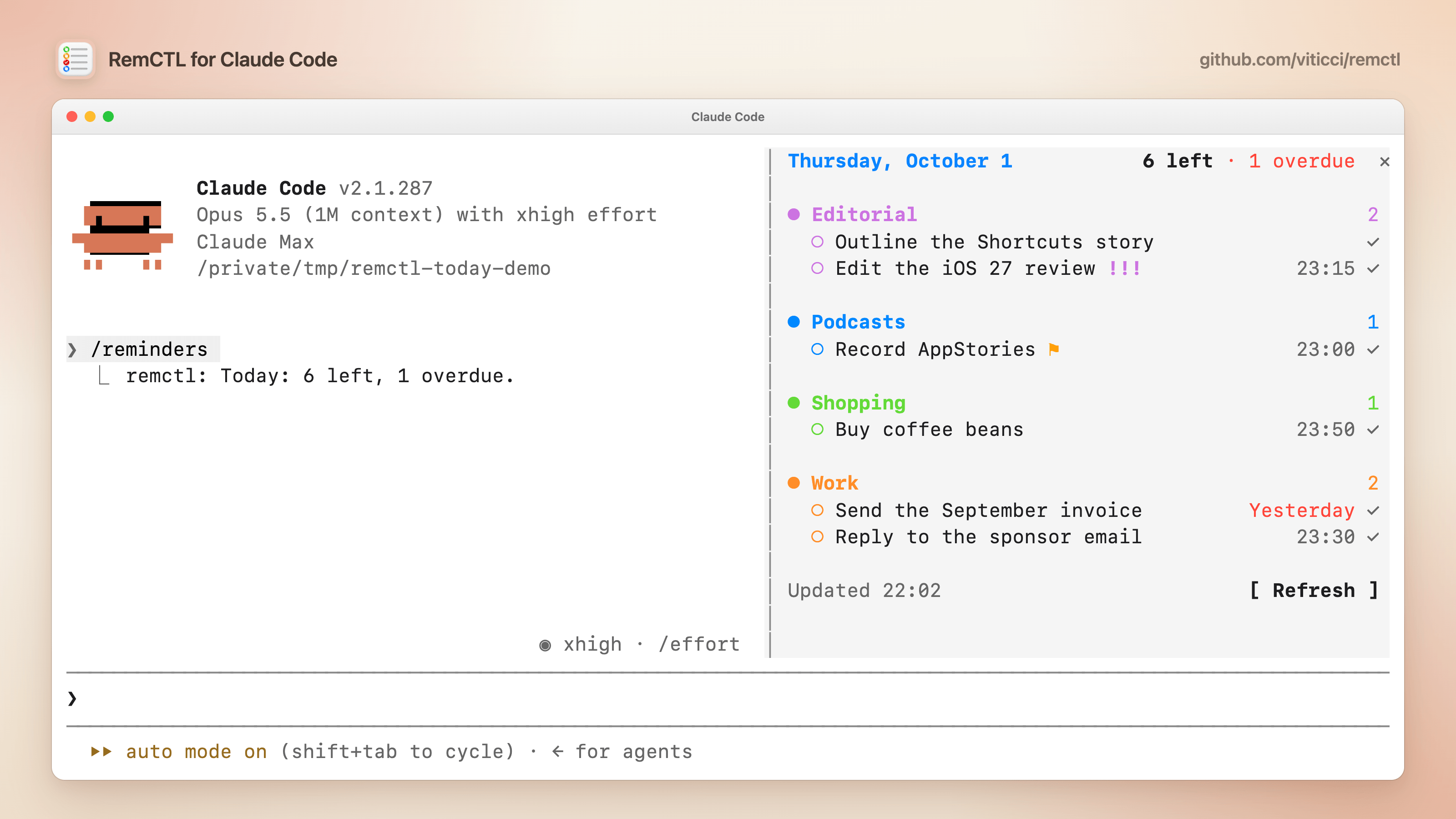Select the Work list heading
1456x819 pixels.
pyautogui.click(x=834, y=483)
